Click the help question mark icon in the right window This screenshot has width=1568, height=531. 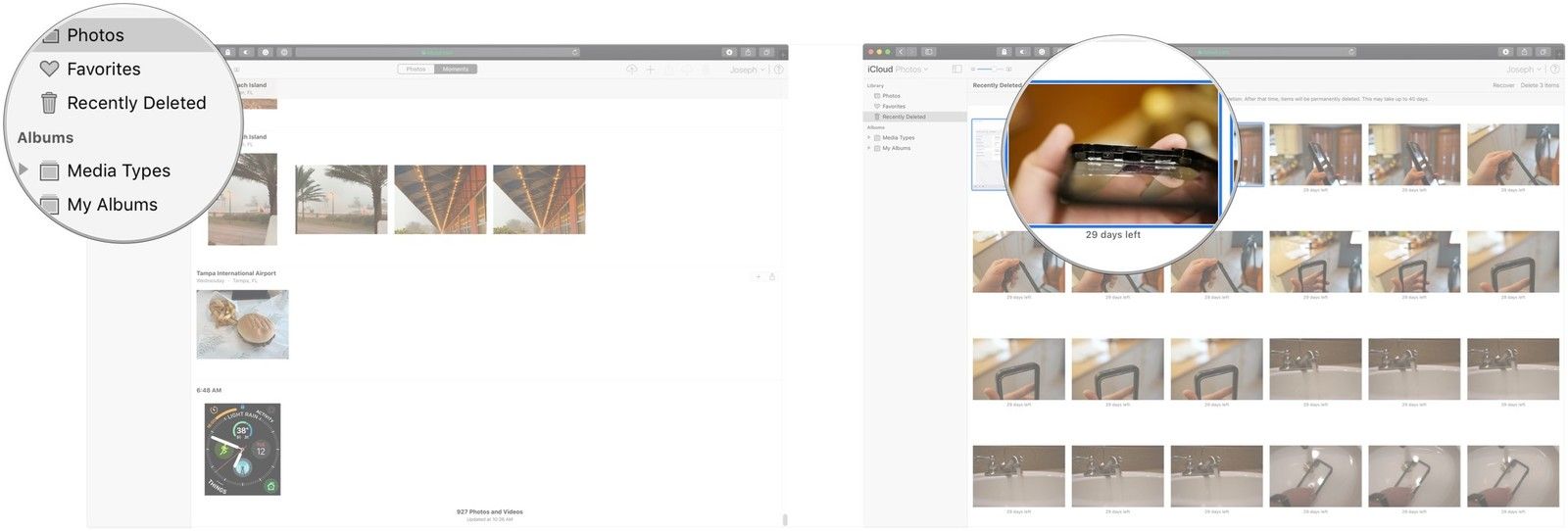[x=1555, y=70]
